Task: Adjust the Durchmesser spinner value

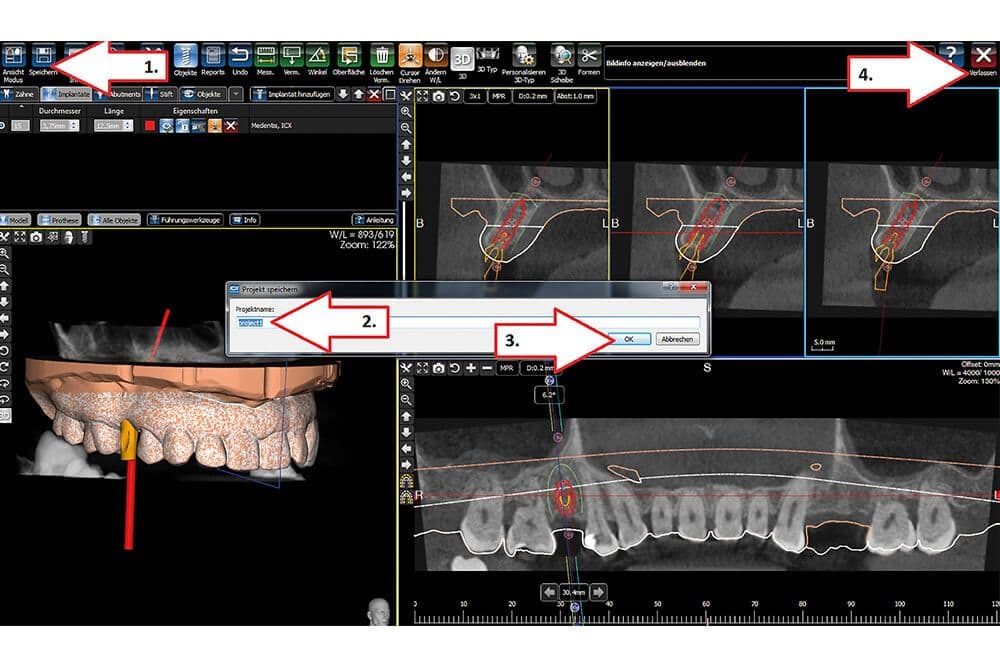Action: pyautogui.click(x=59, y=126)
